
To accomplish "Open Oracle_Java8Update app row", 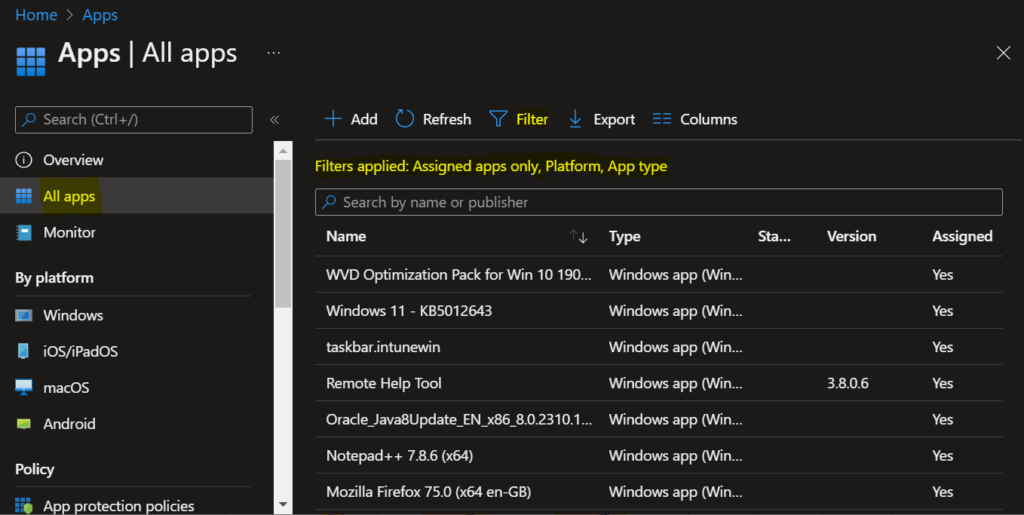I will point(658,419).
